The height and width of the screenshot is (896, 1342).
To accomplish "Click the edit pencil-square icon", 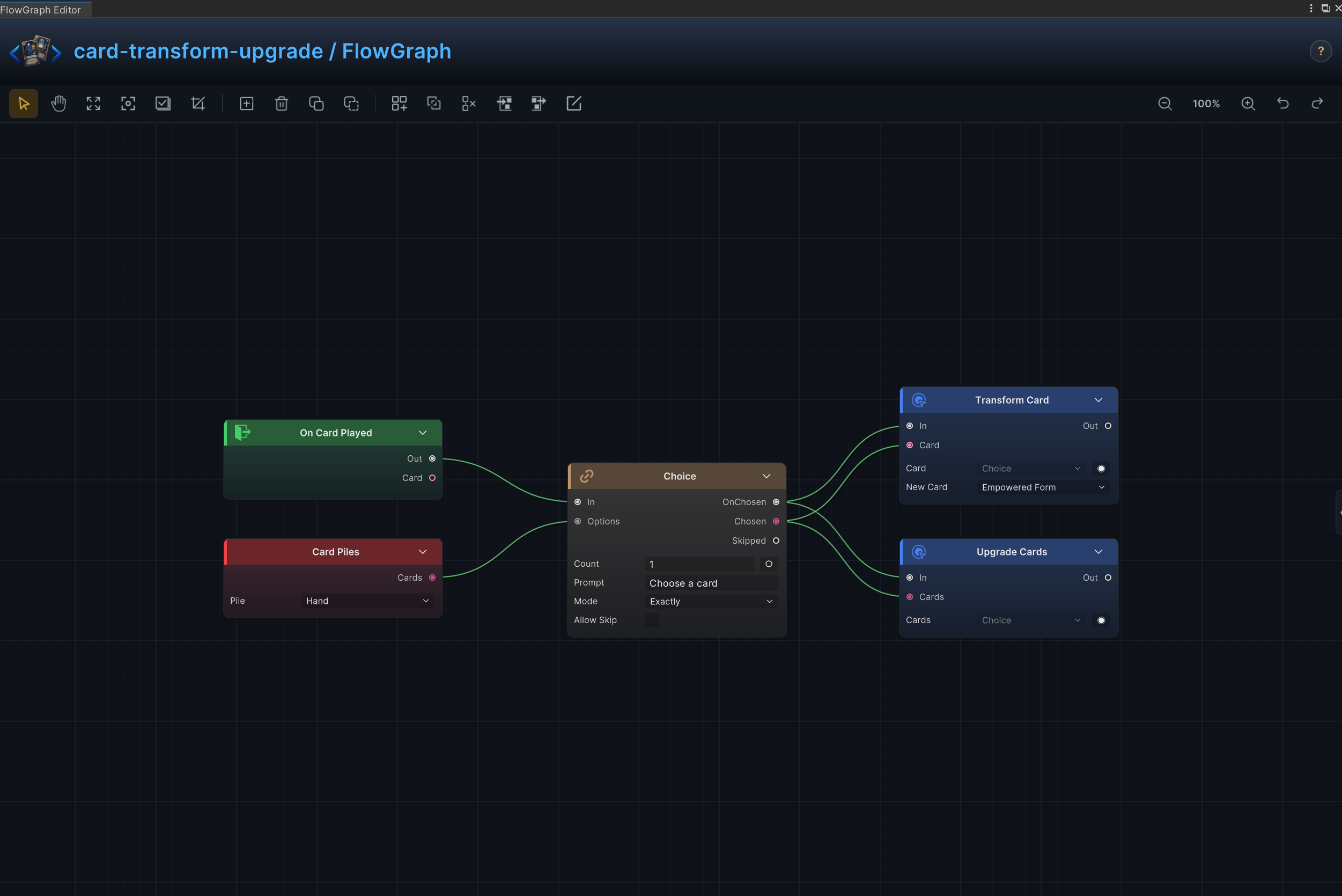I will point(573,103).
